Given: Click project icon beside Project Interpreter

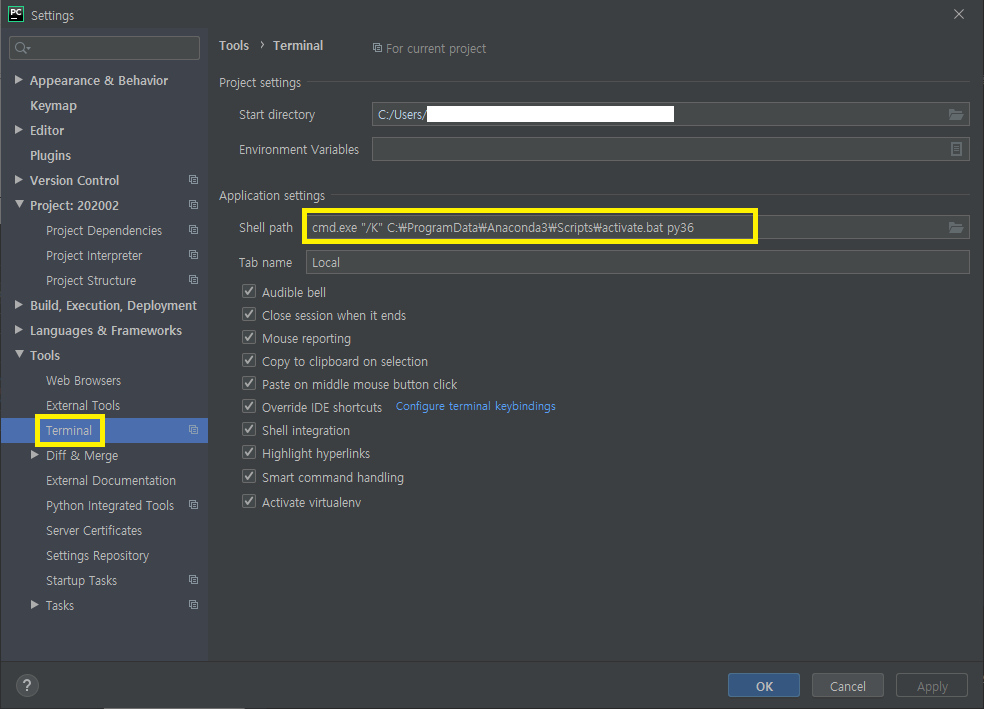Looking at the screenshot, I should (193, 255).
